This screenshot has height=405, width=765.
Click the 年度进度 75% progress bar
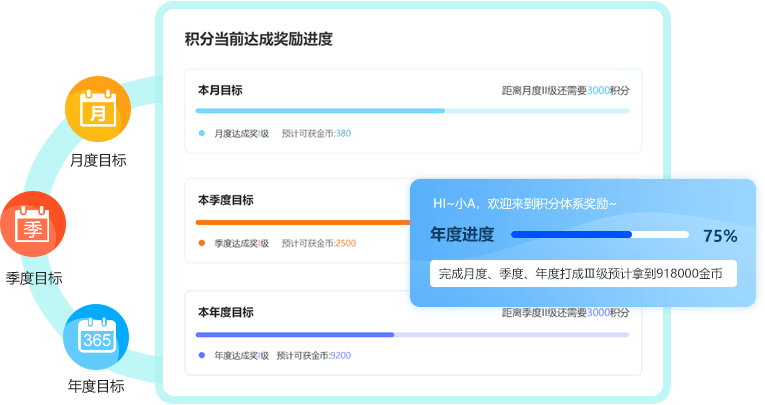click(600, 235)
